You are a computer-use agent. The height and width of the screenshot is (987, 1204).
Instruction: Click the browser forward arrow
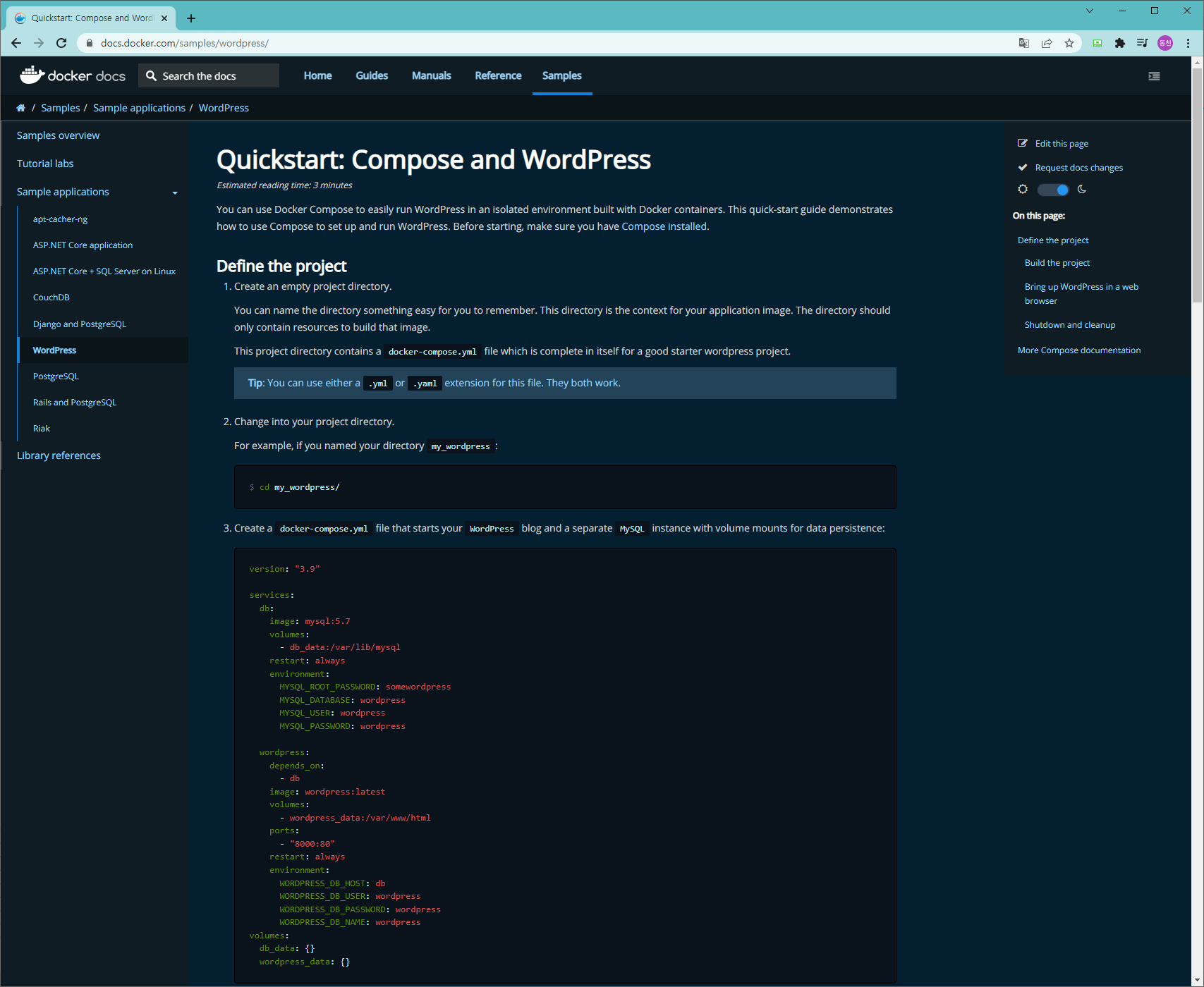(39, 43)
